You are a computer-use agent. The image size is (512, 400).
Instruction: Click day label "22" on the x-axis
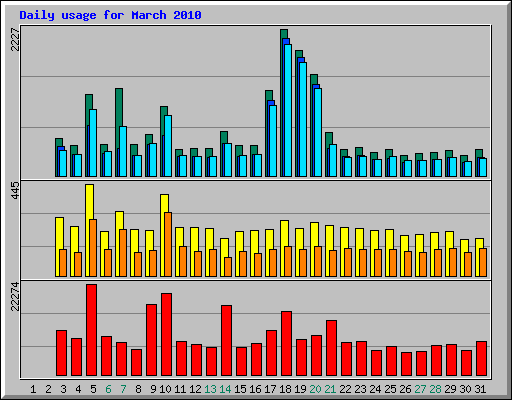click(345, 389)
